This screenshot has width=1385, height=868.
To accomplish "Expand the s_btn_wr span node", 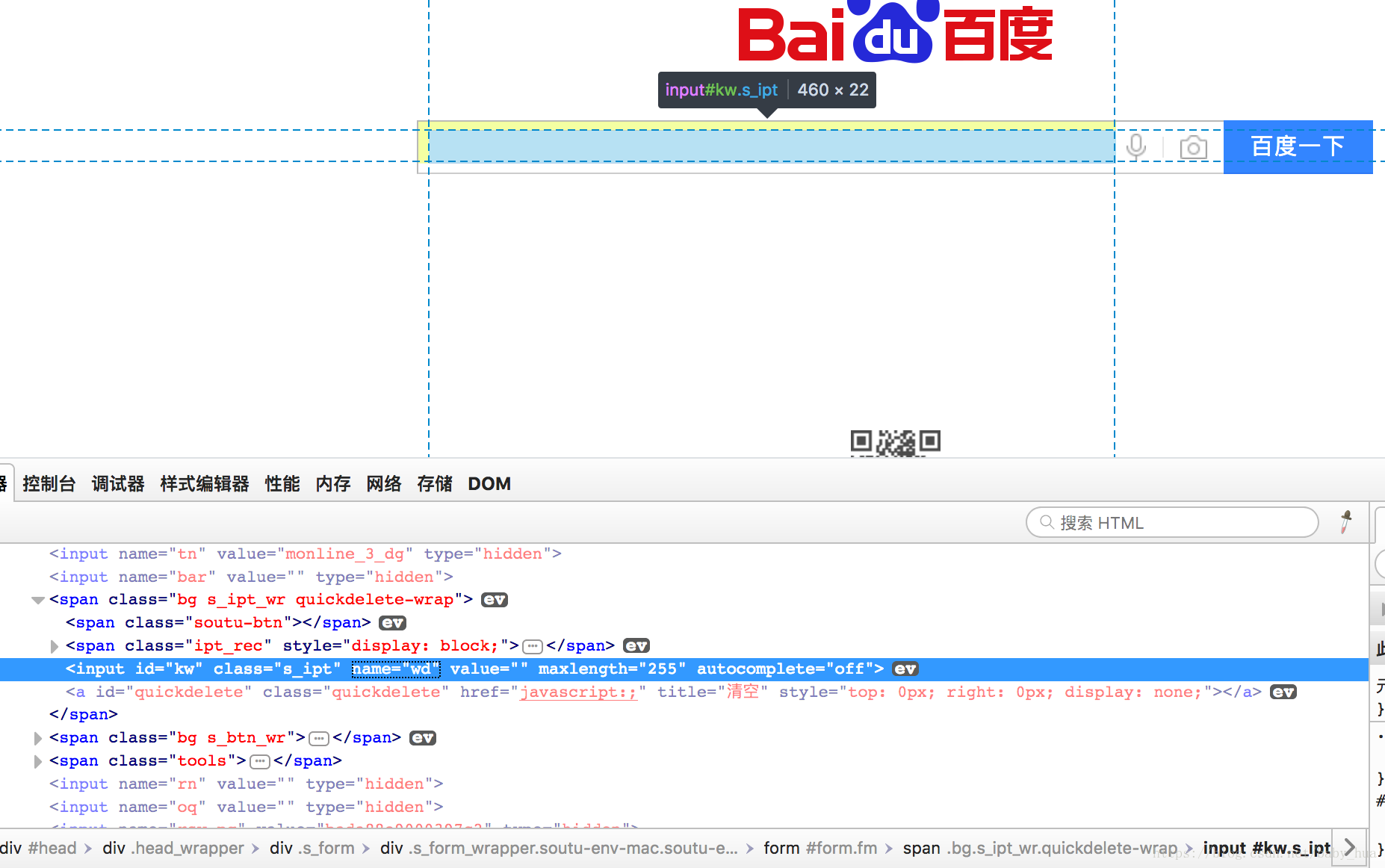I will click(37, 738).
